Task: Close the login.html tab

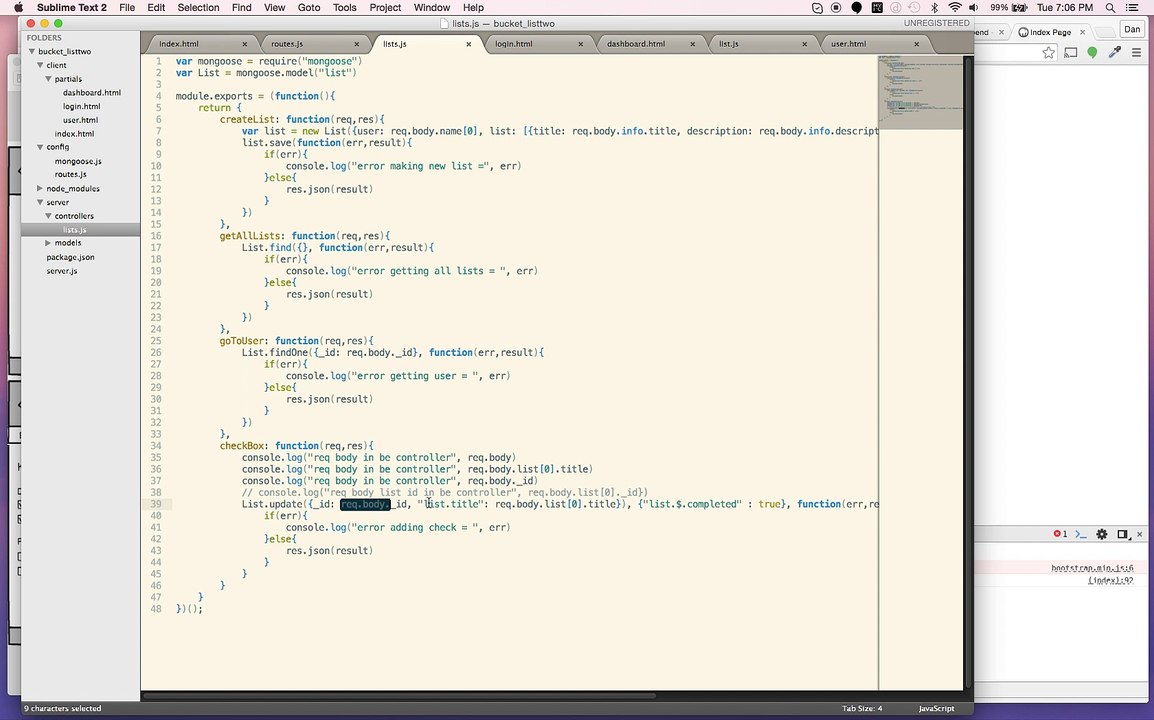Action: pyautogui.click(x=580, y=44)
